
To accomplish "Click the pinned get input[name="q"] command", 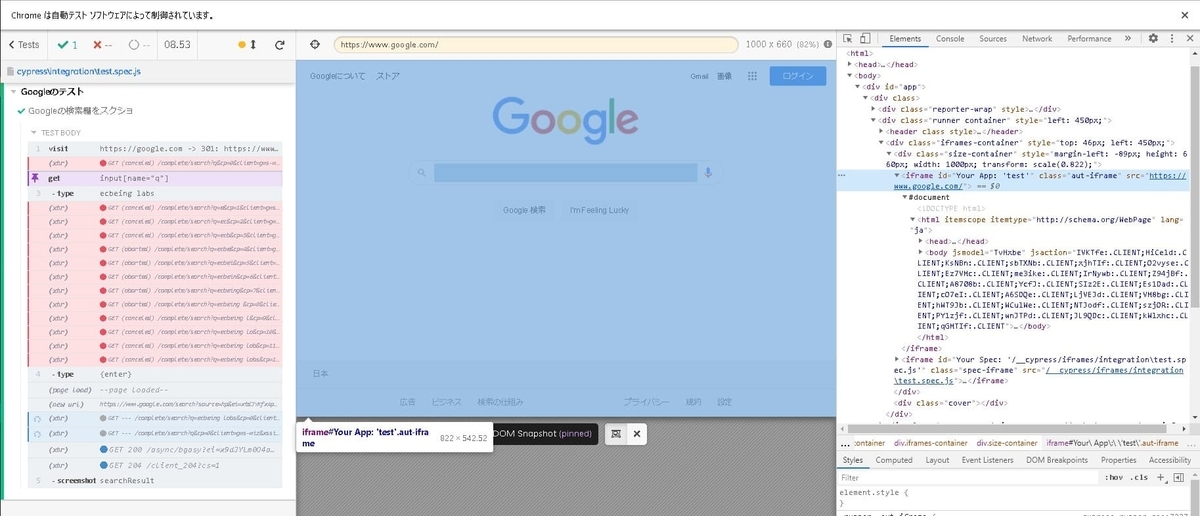I will [x=155, y=178].
